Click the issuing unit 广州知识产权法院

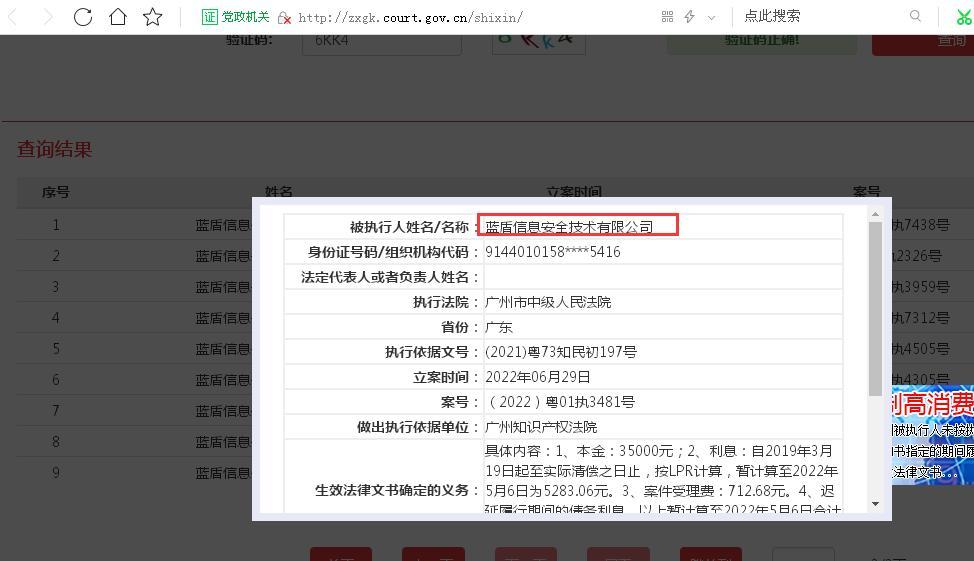click(541, 427)
